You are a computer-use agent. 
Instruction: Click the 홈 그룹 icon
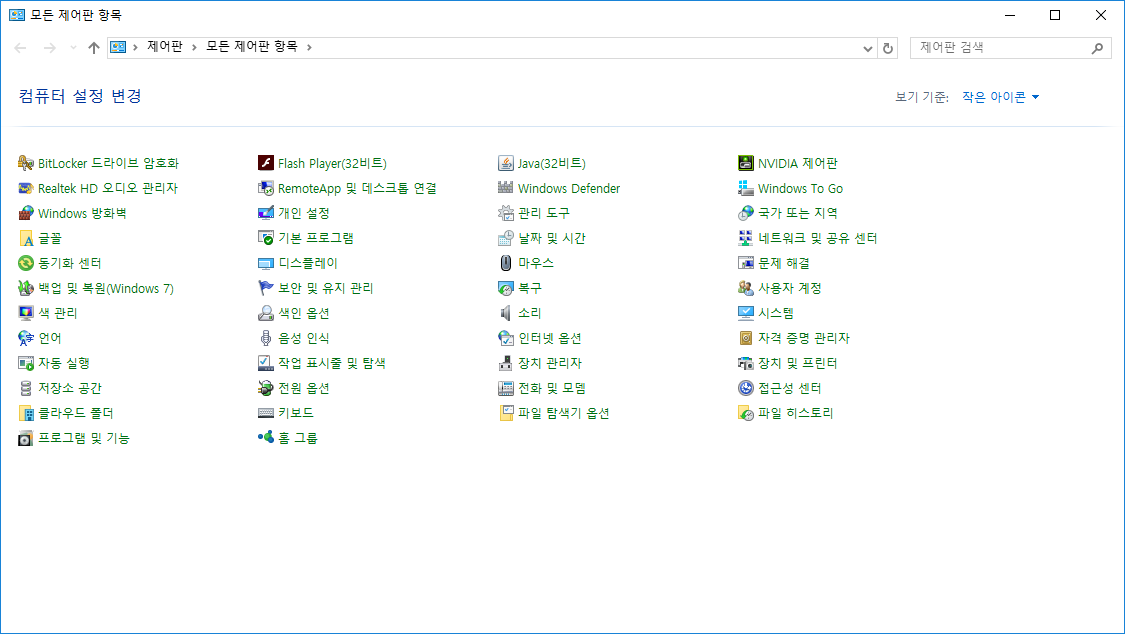point(266,438)
